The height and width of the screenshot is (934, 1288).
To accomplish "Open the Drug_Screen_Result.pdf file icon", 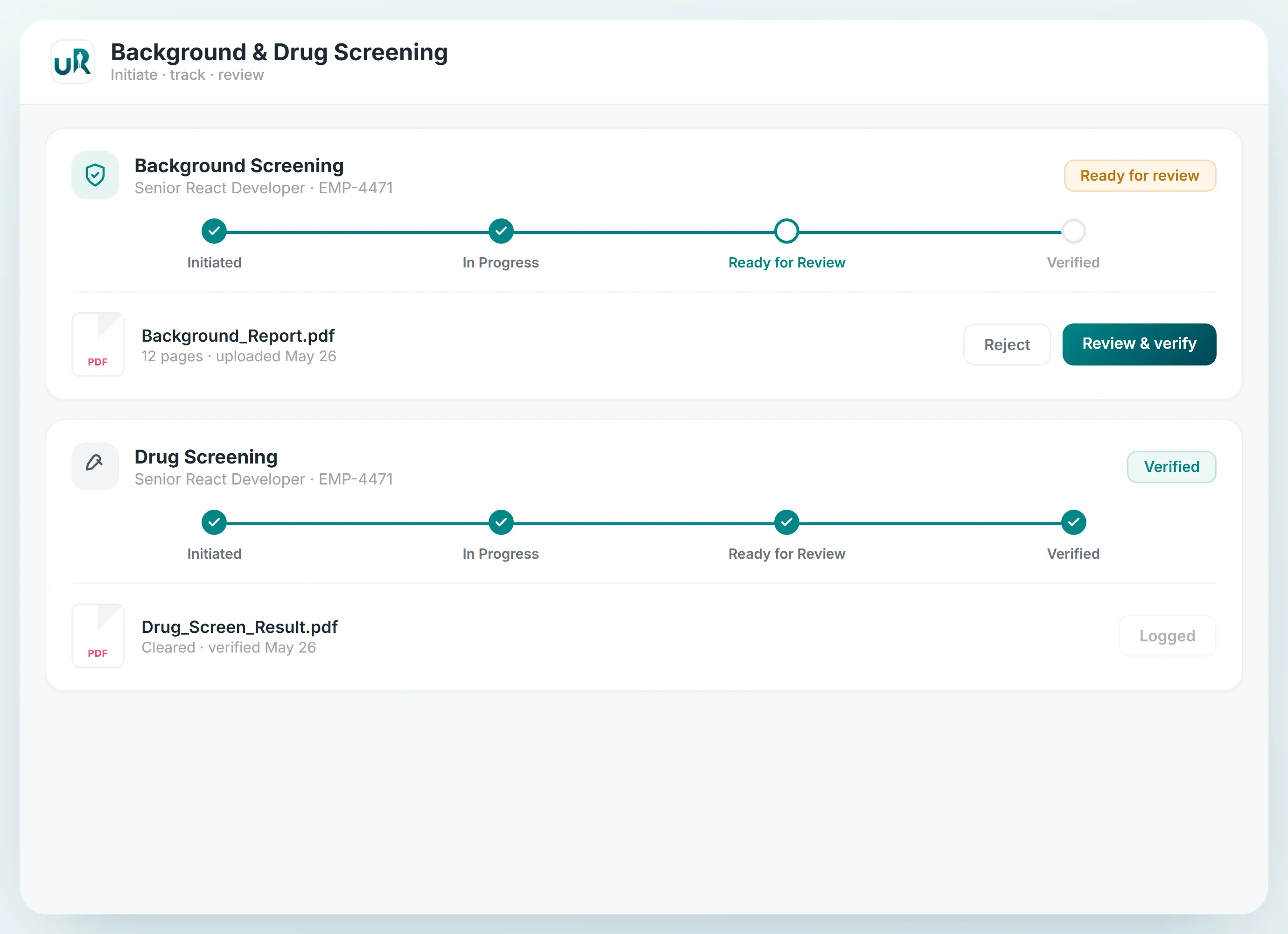I will pyautogui.click(x=98, y=636).
